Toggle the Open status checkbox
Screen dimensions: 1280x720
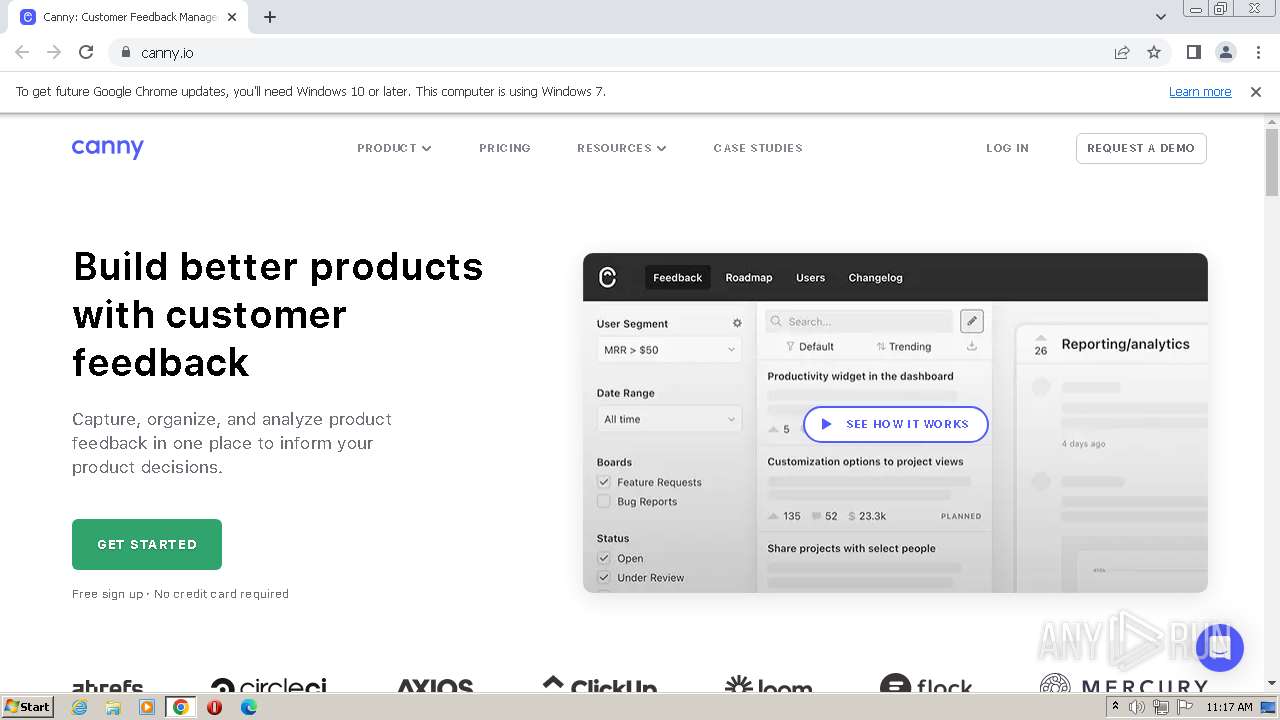(x=604, y=558)
